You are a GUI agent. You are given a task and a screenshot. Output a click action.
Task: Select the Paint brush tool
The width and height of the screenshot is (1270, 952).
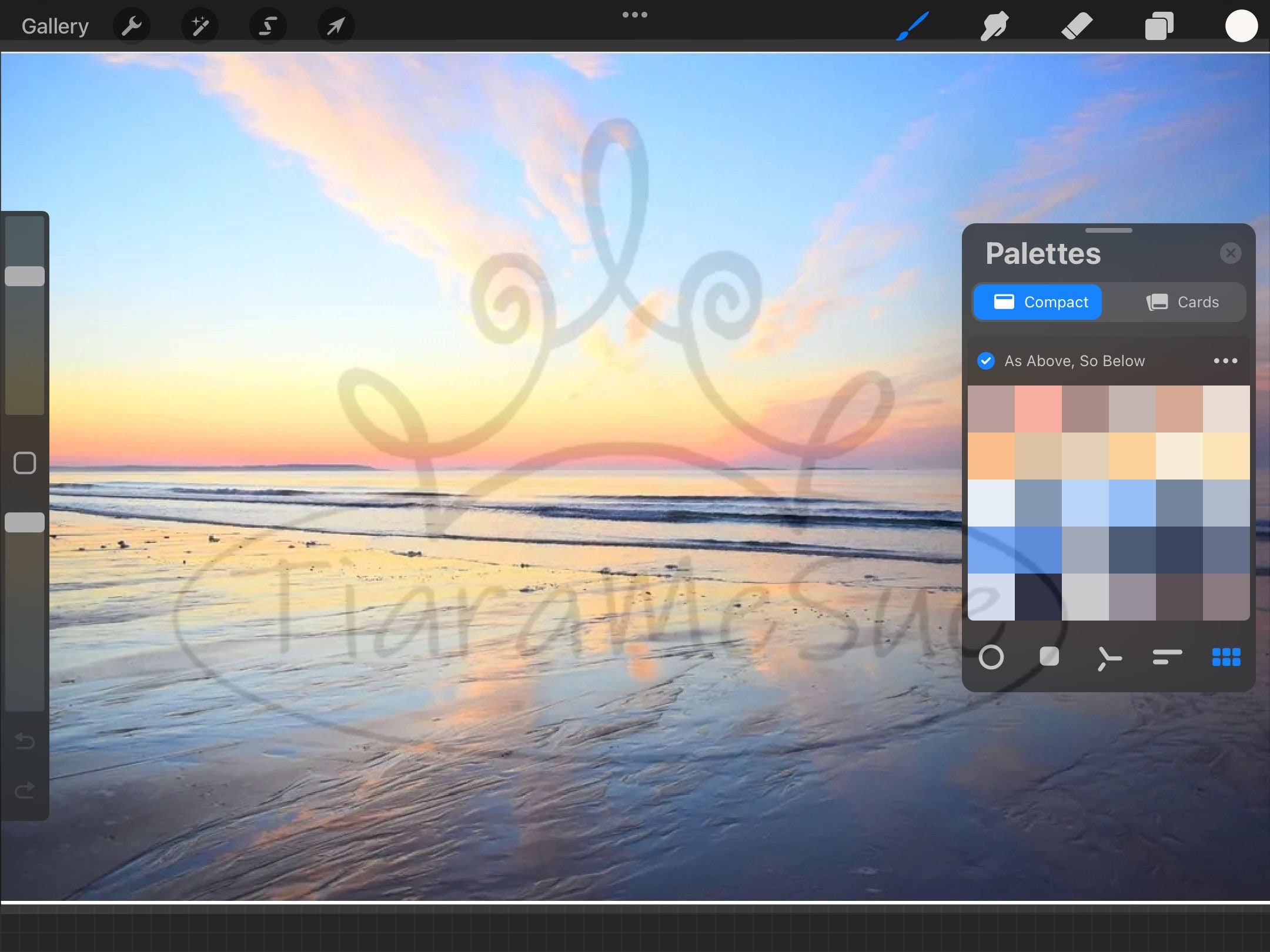912,25
